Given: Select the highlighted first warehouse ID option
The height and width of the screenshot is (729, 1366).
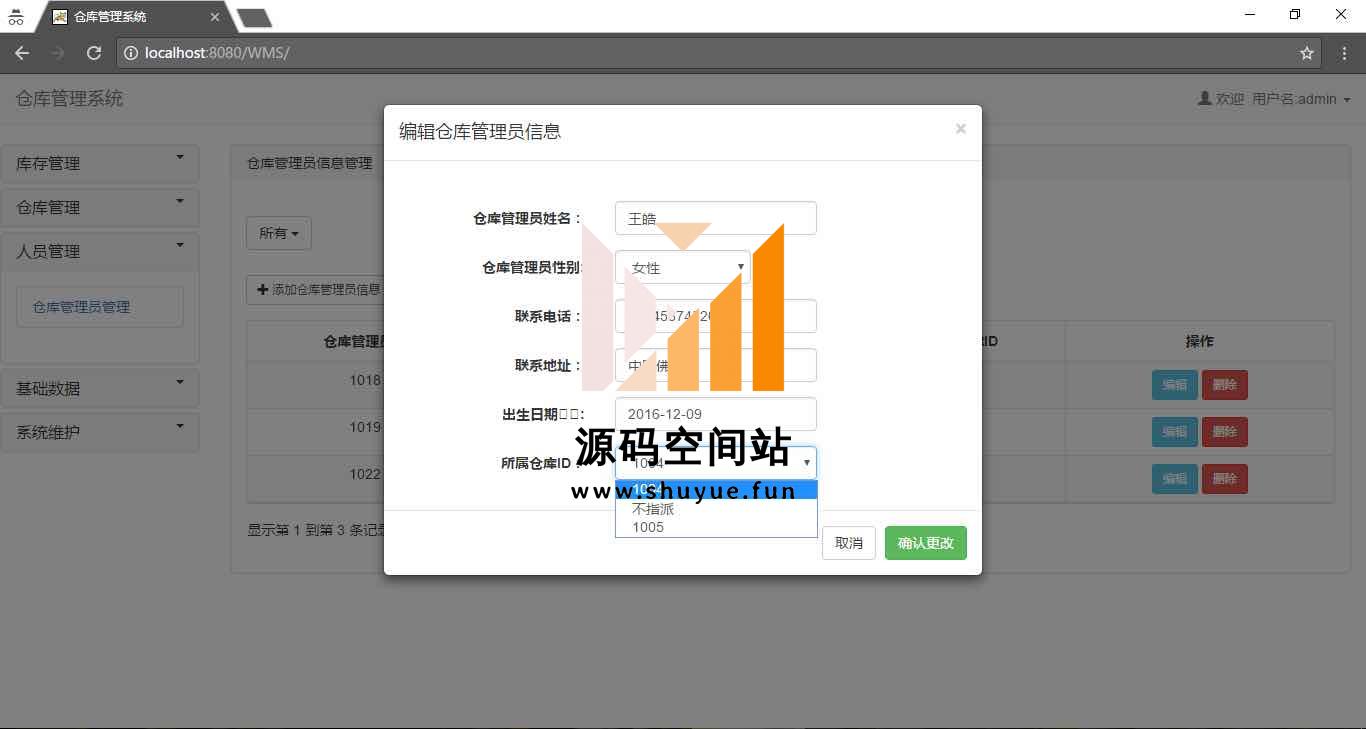Looking at the screenshot, I should coord(716,490).
